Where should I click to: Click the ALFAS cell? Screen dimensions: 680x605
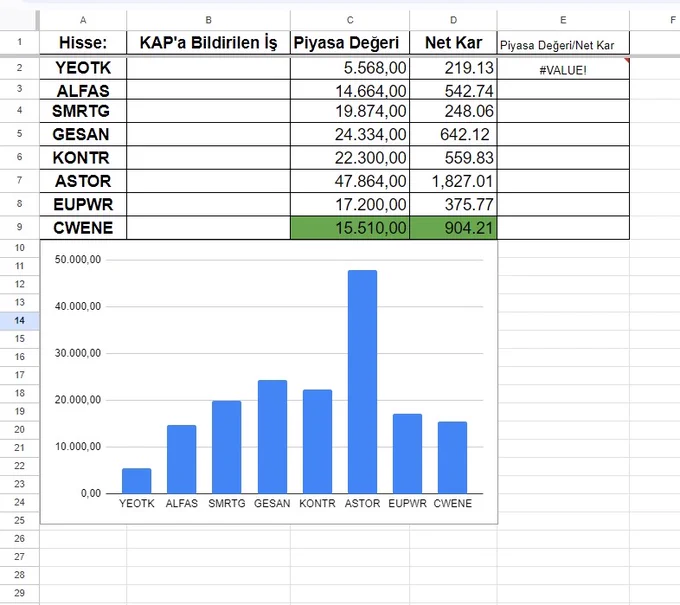[x=83, y=90]
